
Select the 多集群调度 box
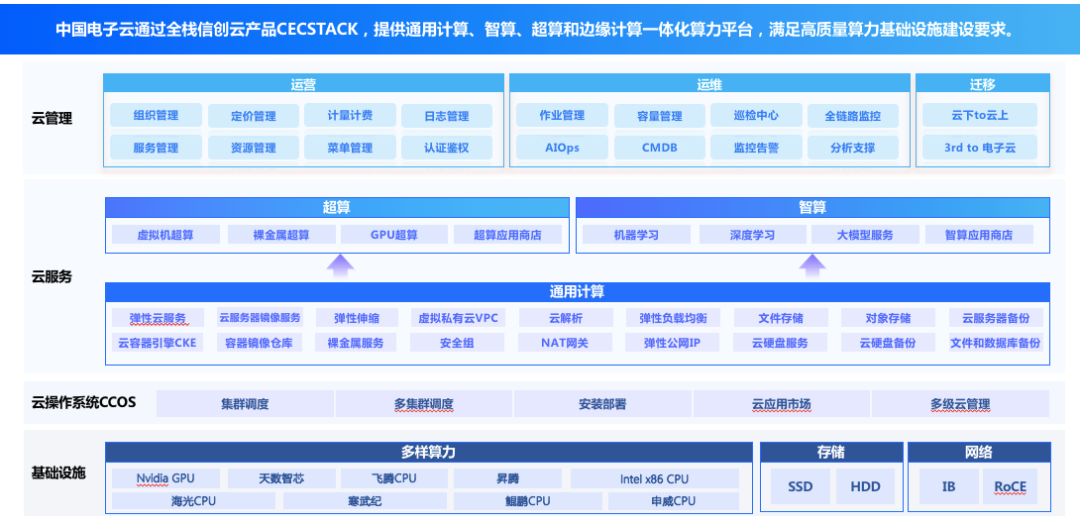424,404
